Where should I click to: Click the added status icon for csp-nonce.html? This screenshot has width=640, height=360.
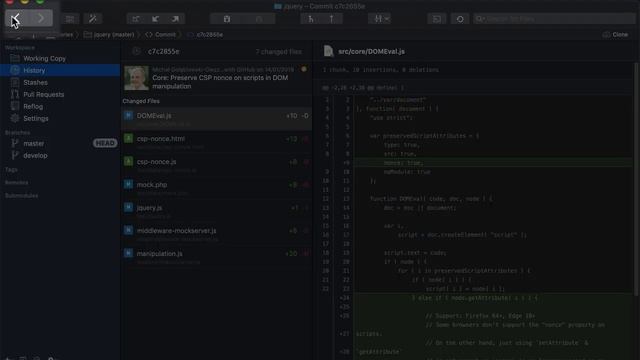(129, 138)
